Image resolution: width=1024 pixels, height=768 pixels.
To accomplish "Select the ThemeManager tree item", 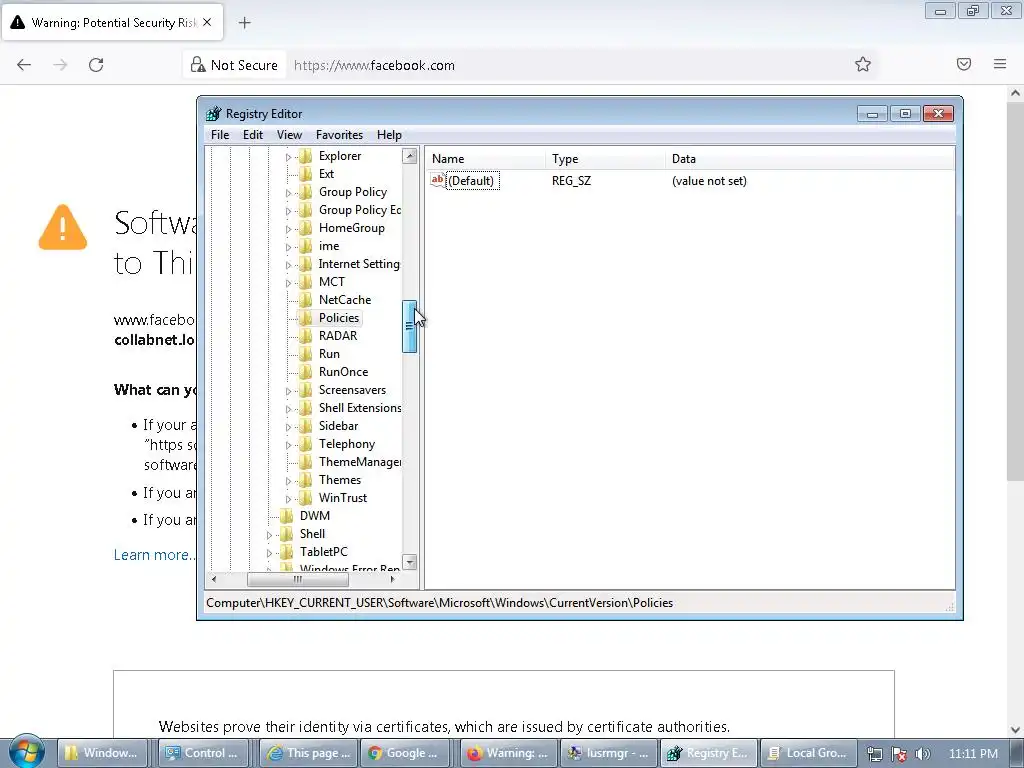I will [x=360, y=462].
